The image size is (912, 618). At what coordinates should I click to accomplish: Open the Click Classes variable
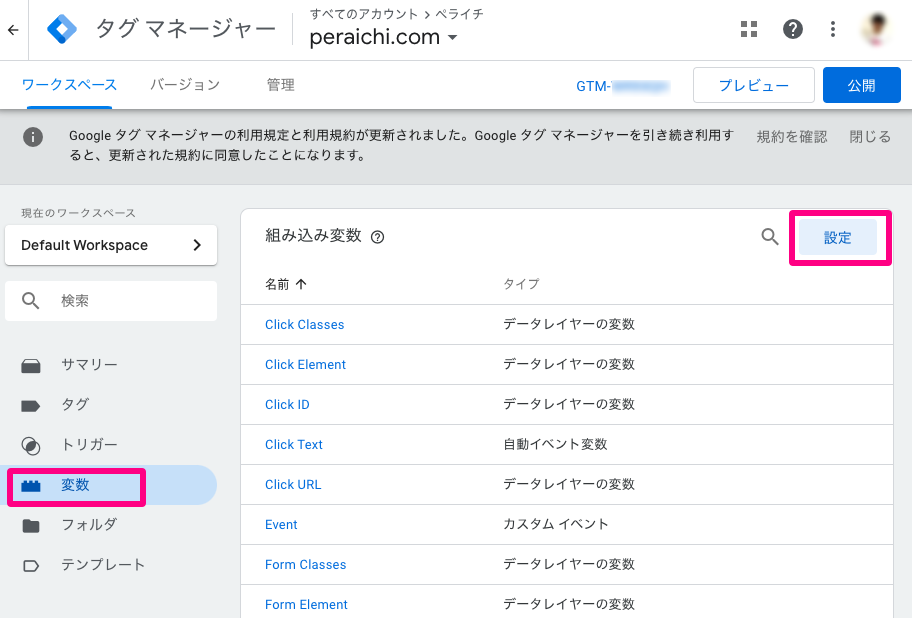pyautogui.click(x=304, y=325)
